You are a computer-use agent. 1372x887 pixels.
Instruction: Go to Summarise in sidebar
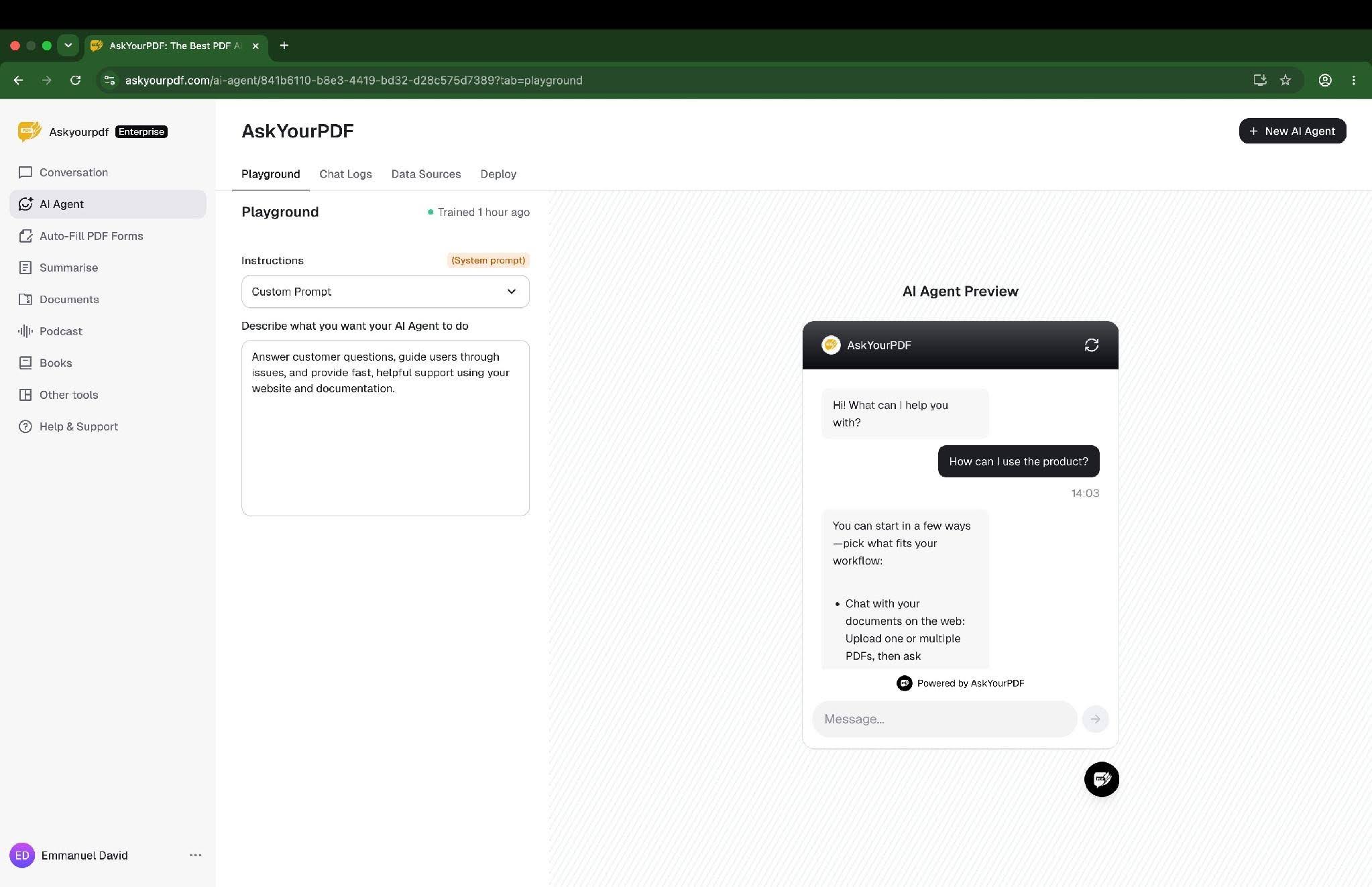pos(108,268)
